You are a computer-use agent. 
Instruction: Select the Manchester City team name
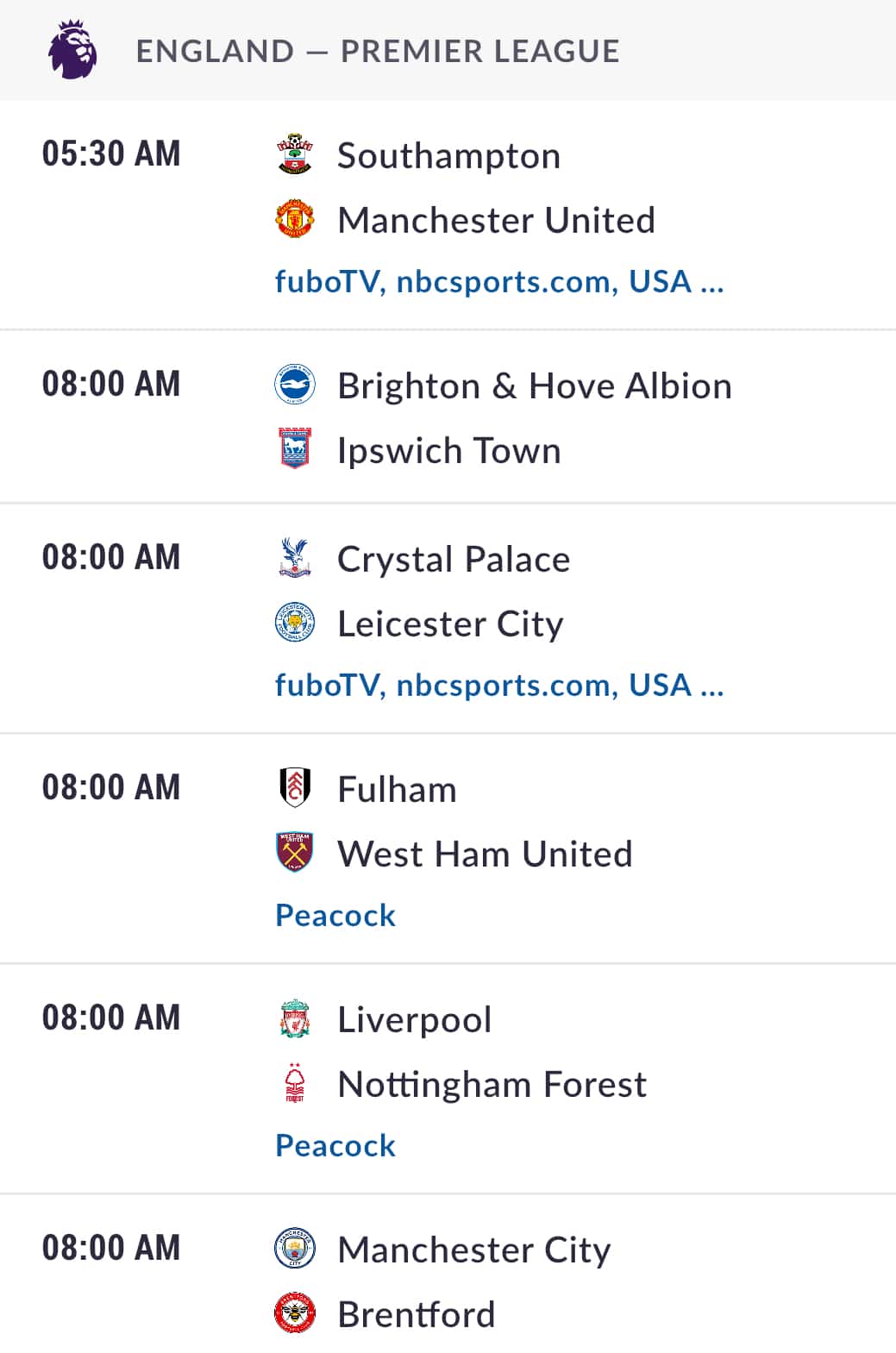tap(474, 1250)
